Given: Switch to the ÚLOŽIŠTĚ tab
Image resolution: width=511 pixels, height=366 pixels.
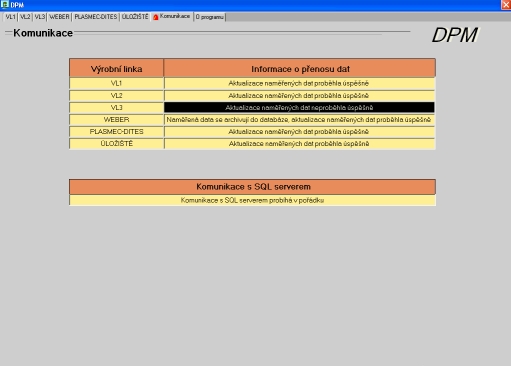Looking at the screenshot, I should point(135,17).
